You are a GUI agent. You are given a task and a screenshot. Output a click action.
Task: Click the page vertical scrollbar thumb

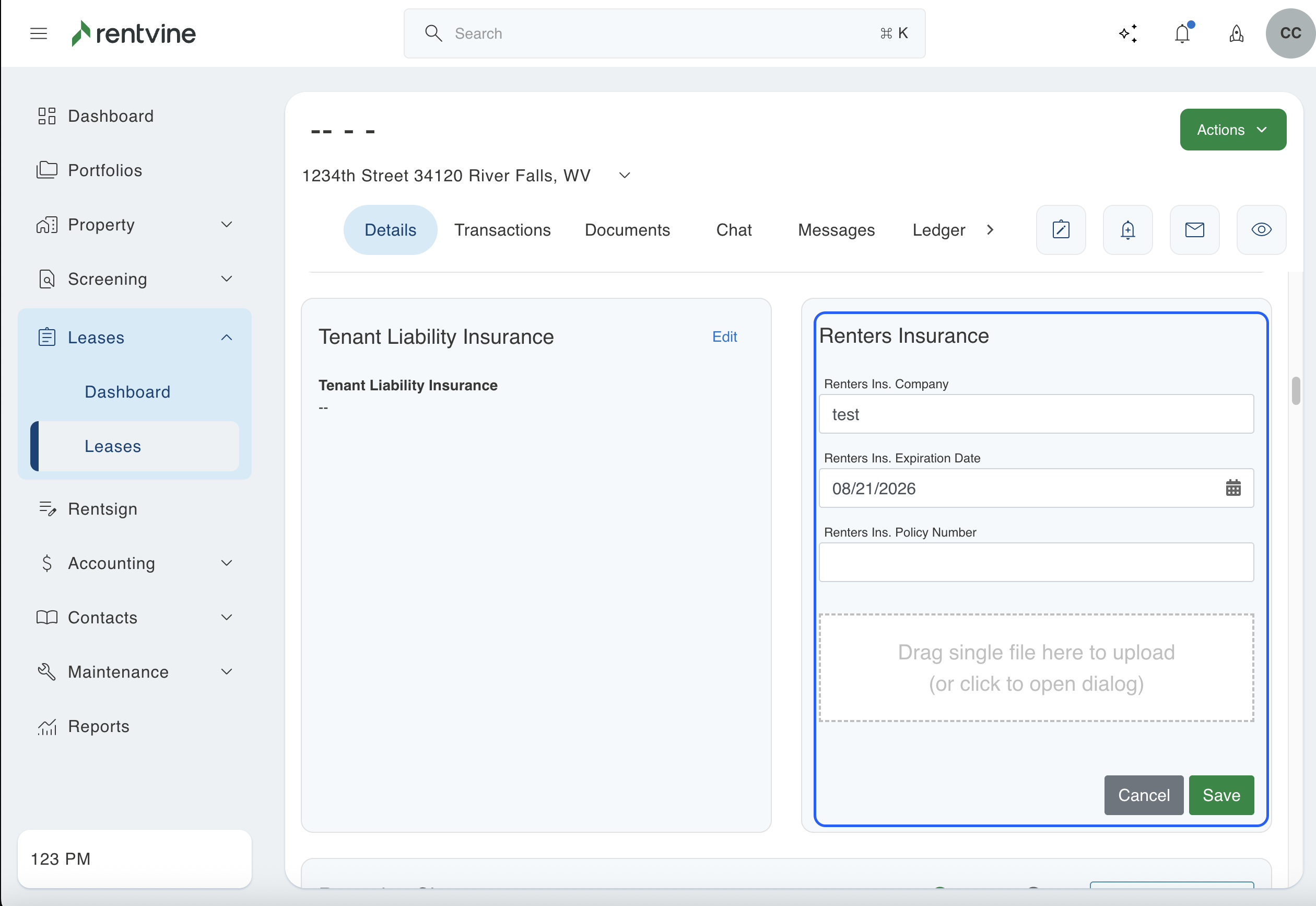pos(1296,390)
